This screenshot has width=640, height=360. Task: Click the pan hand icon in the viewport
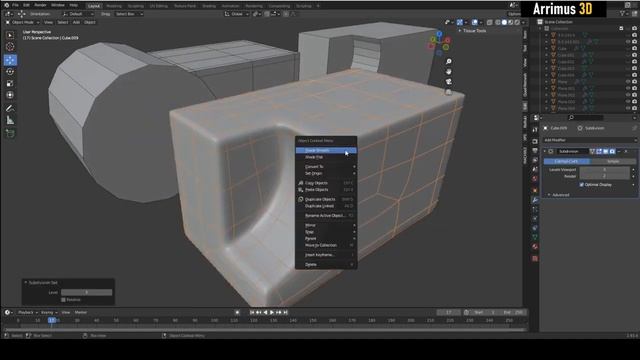pos(449,72)
